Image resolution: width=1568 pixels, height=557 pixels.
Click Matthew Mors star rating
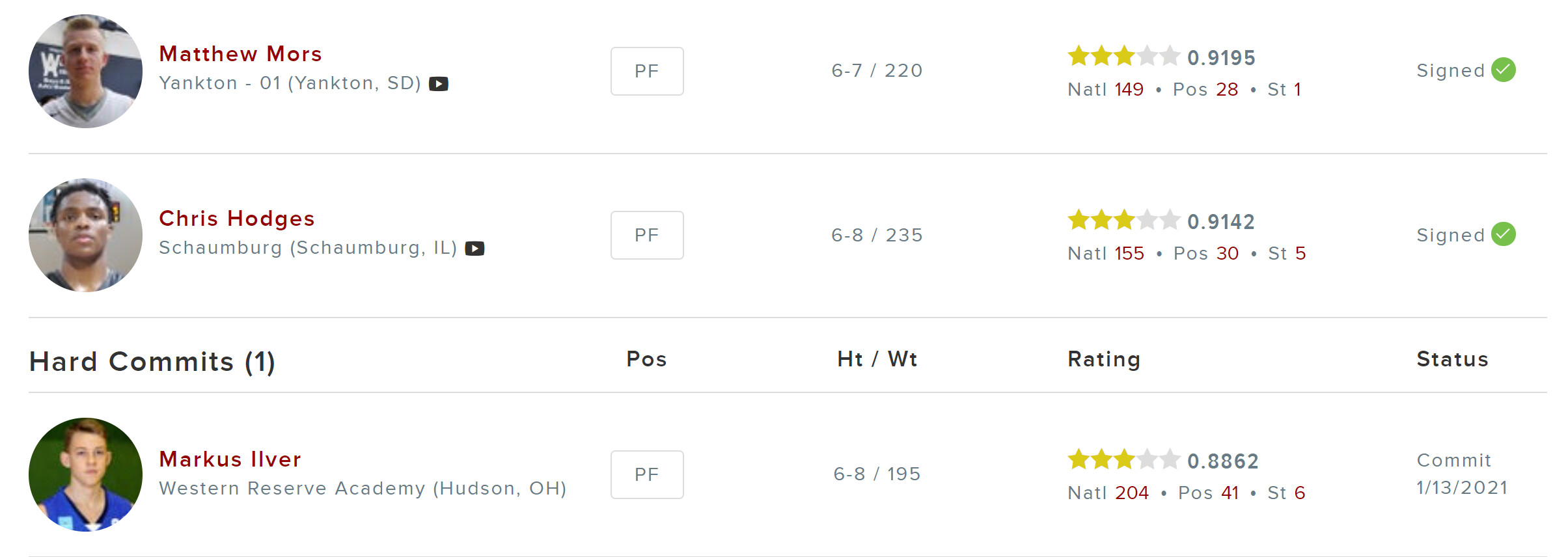[x=1123, y=57]
